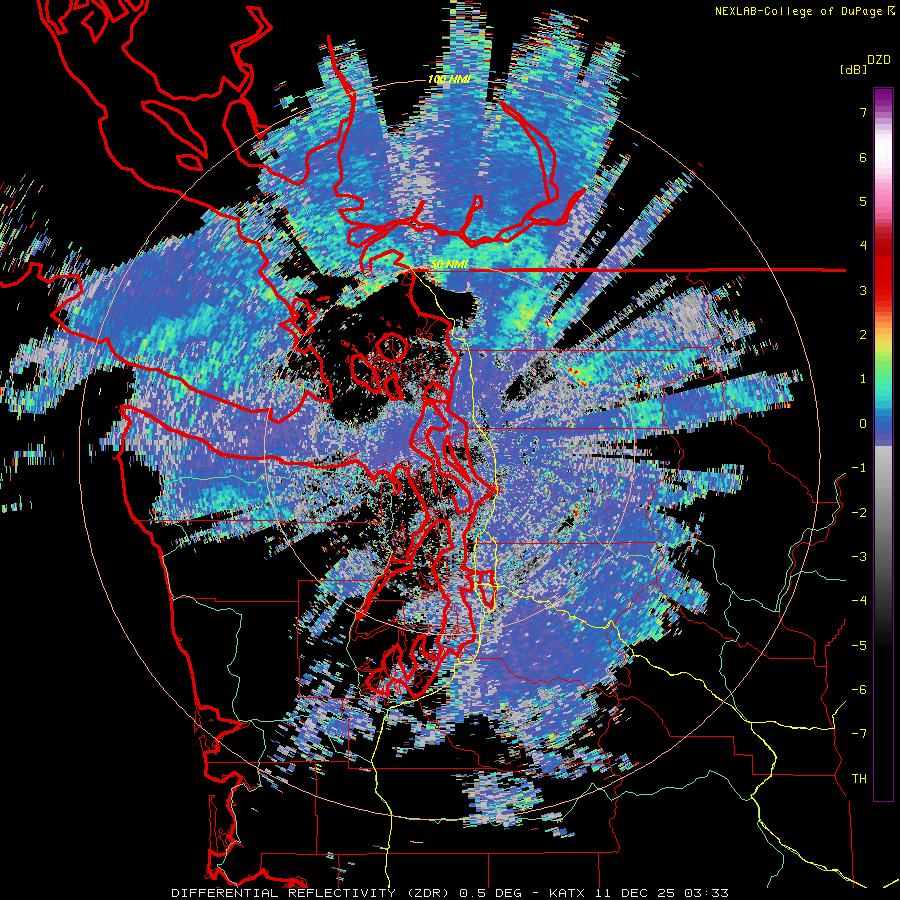
Task: Select the "DZD" legend title
Action: [x=879, y=60]
